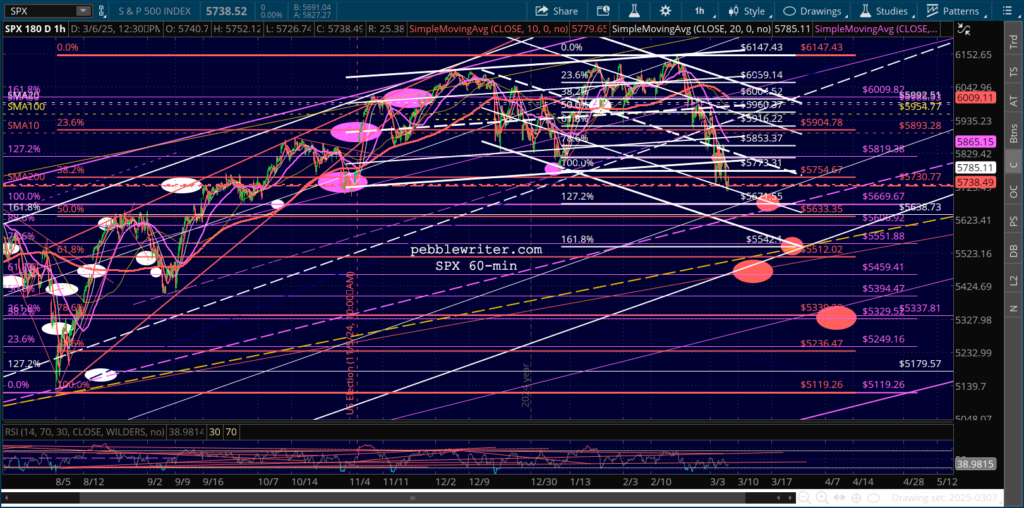Click the Share icon in the toolbar
Viewport: 1024px width, 508px height.
pyautogui.click(x=555, y=11)
